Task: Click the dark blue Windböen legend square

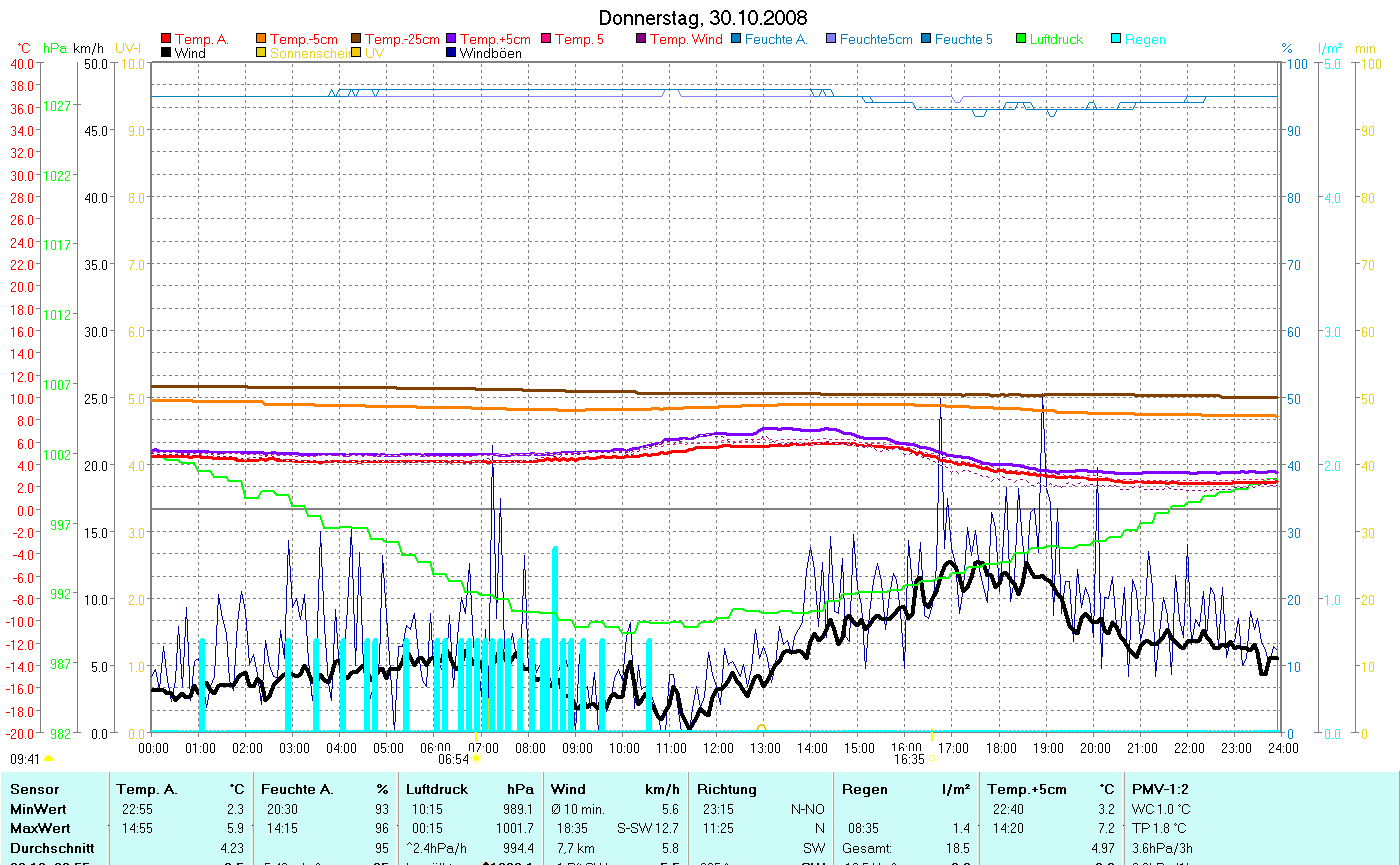Action: click(451, 53)
